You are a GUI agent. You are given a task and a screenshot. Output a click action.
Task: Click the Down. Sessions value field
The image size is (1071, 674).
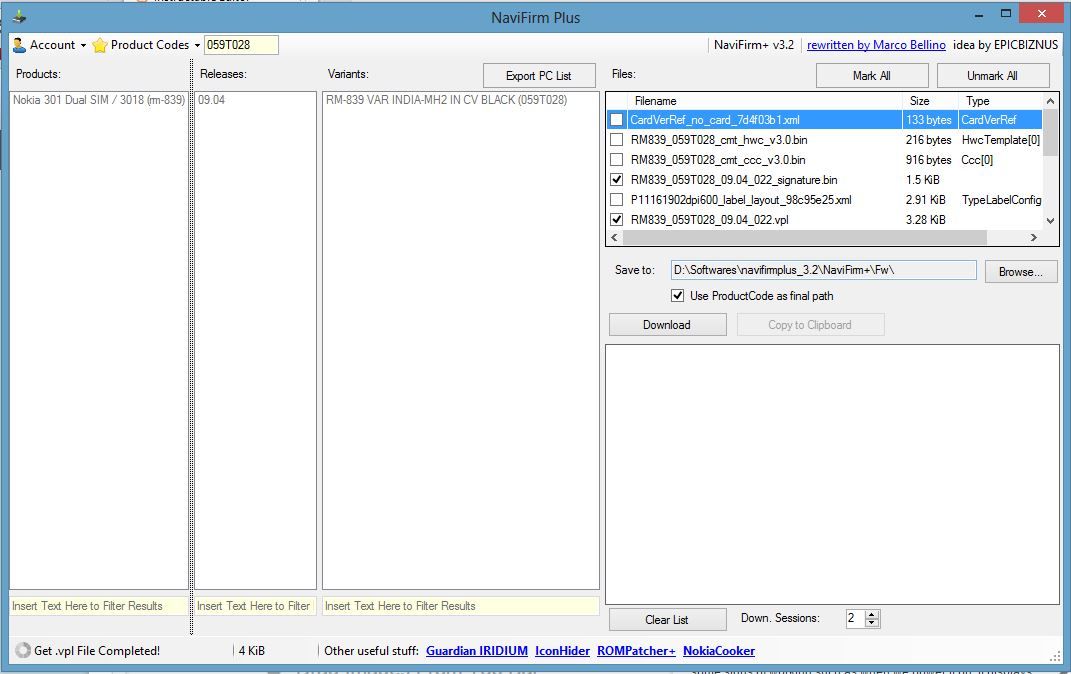click(855, 618)
